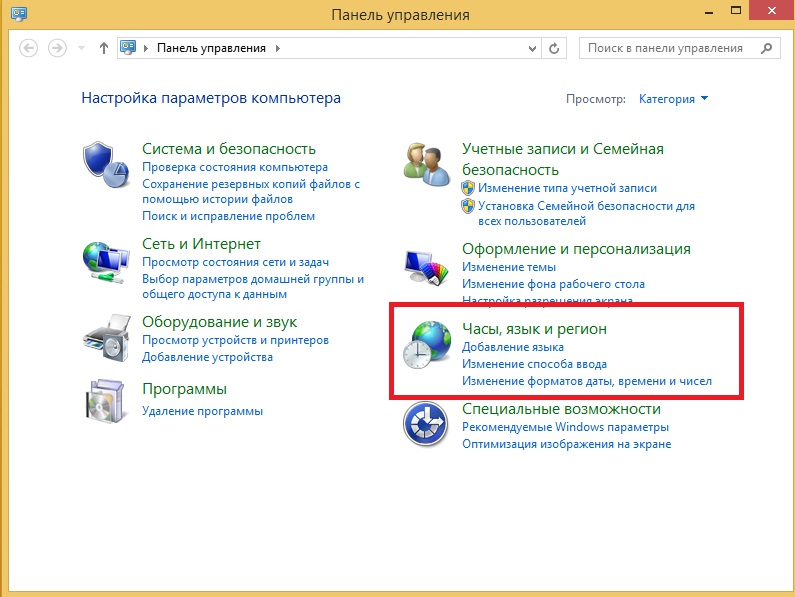Click the Forward navigation arrow

click(x=57, y=48)
